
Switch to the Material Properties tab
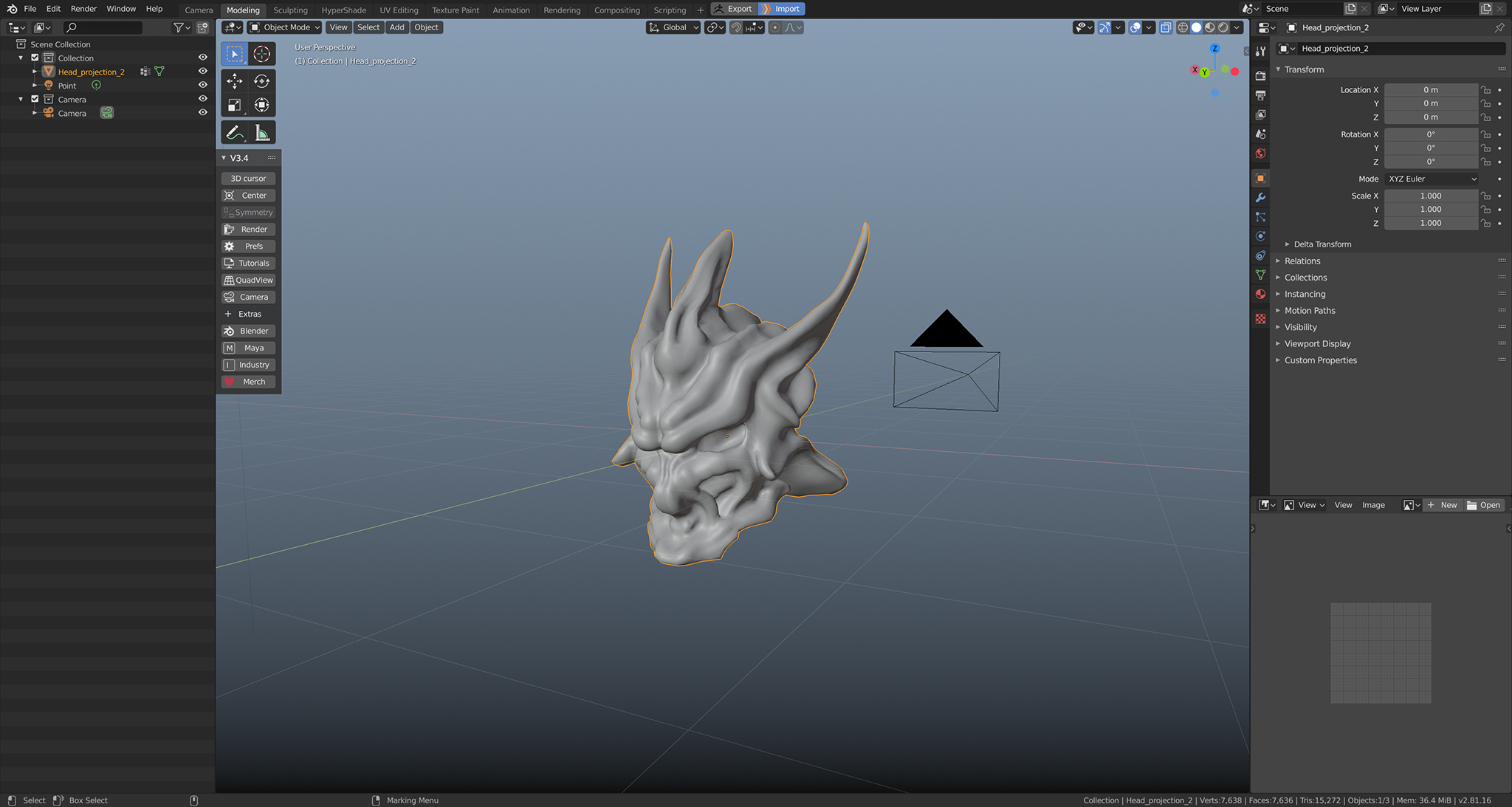(x=1261, y=294)
